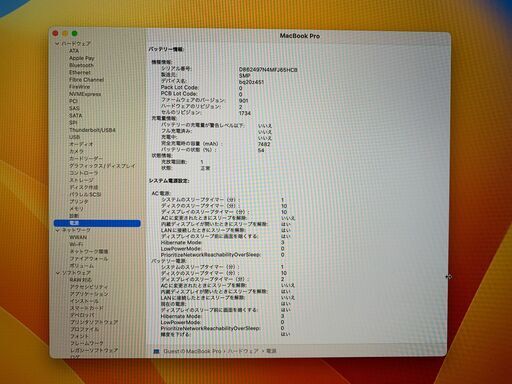
Task: Select SAS in the sidebar
Action: (x=74, y=108)
